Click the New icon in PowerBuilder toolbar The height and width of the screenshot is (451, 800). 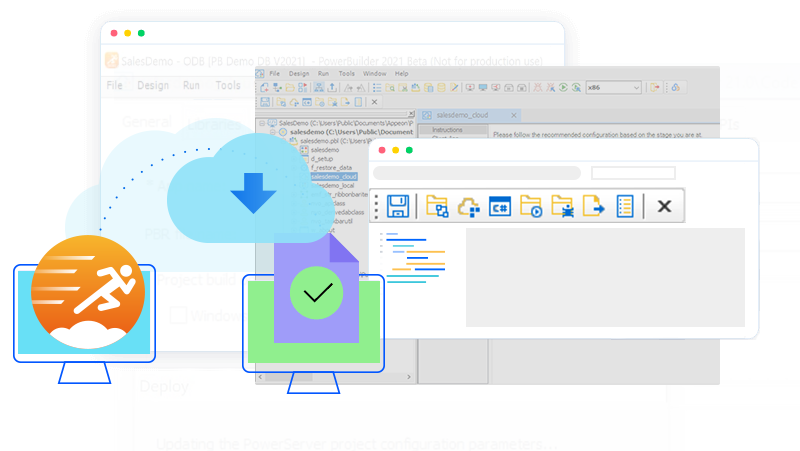tap(264, 88)
